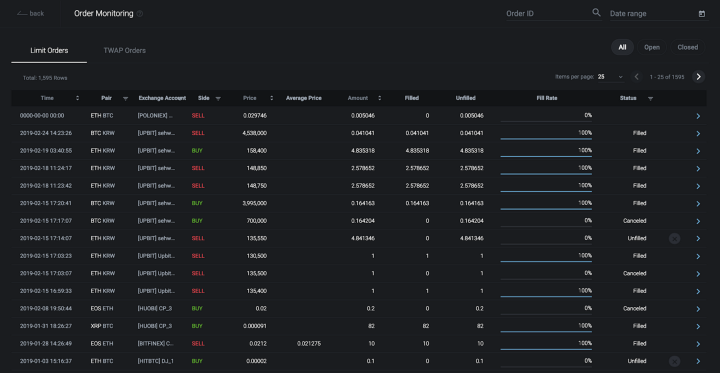Sort by the Amount column
Screen dimensions: 720x373
[379, 98]
